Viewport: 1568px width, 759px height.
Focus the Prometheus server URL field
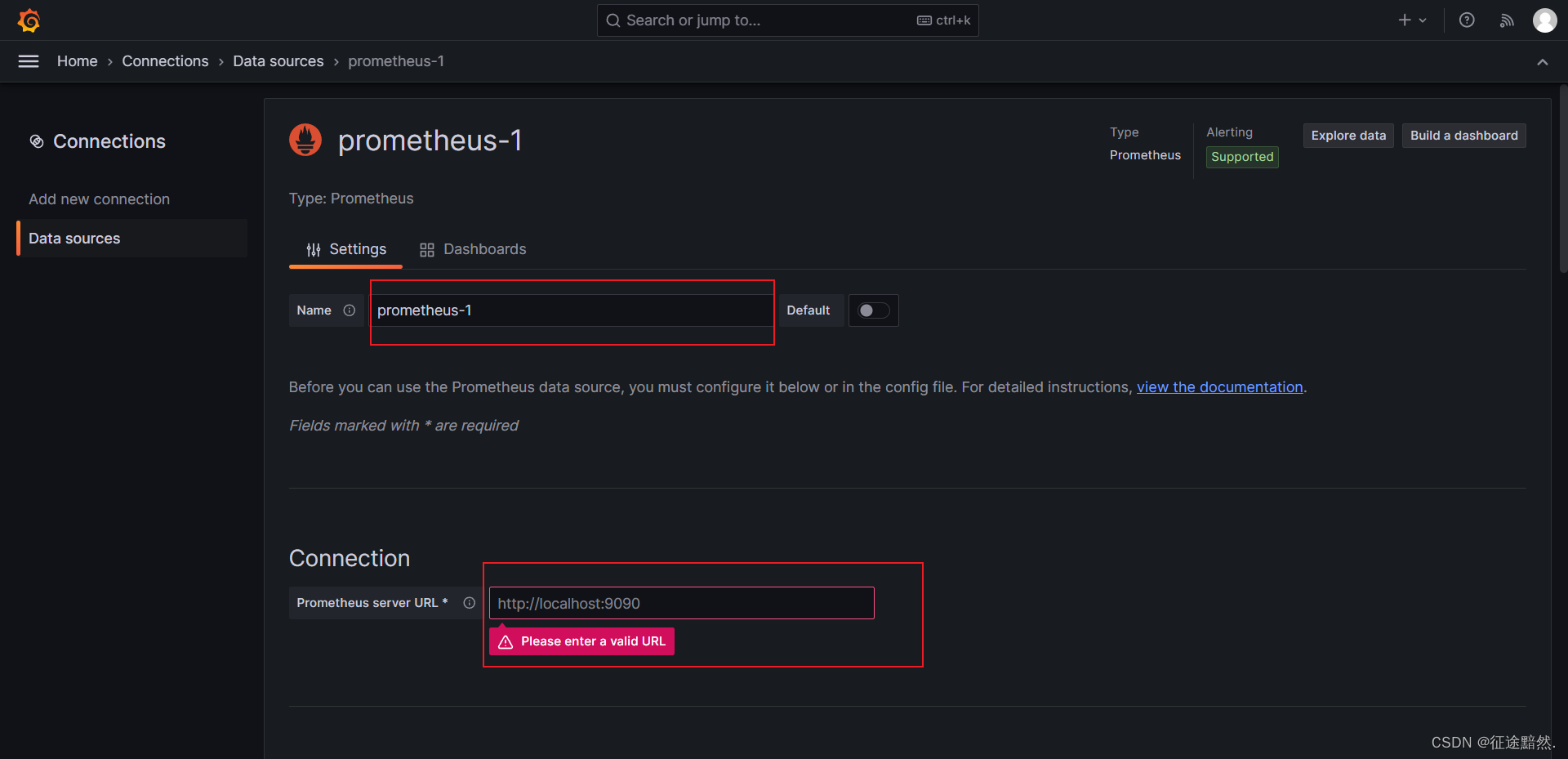tap(682, 603)
